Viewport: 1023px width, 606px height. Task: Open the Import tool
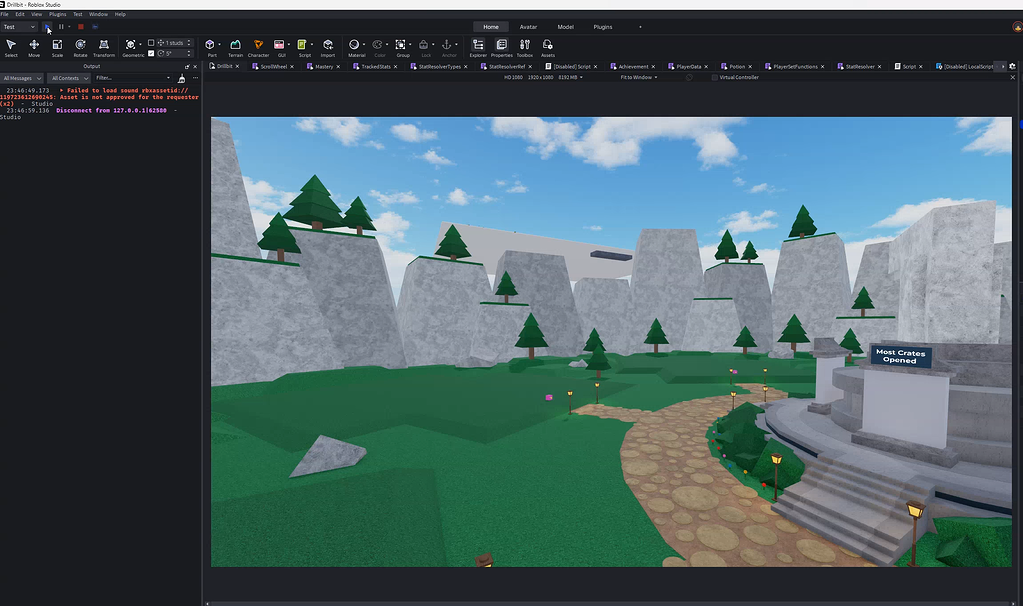pos(328,48)
